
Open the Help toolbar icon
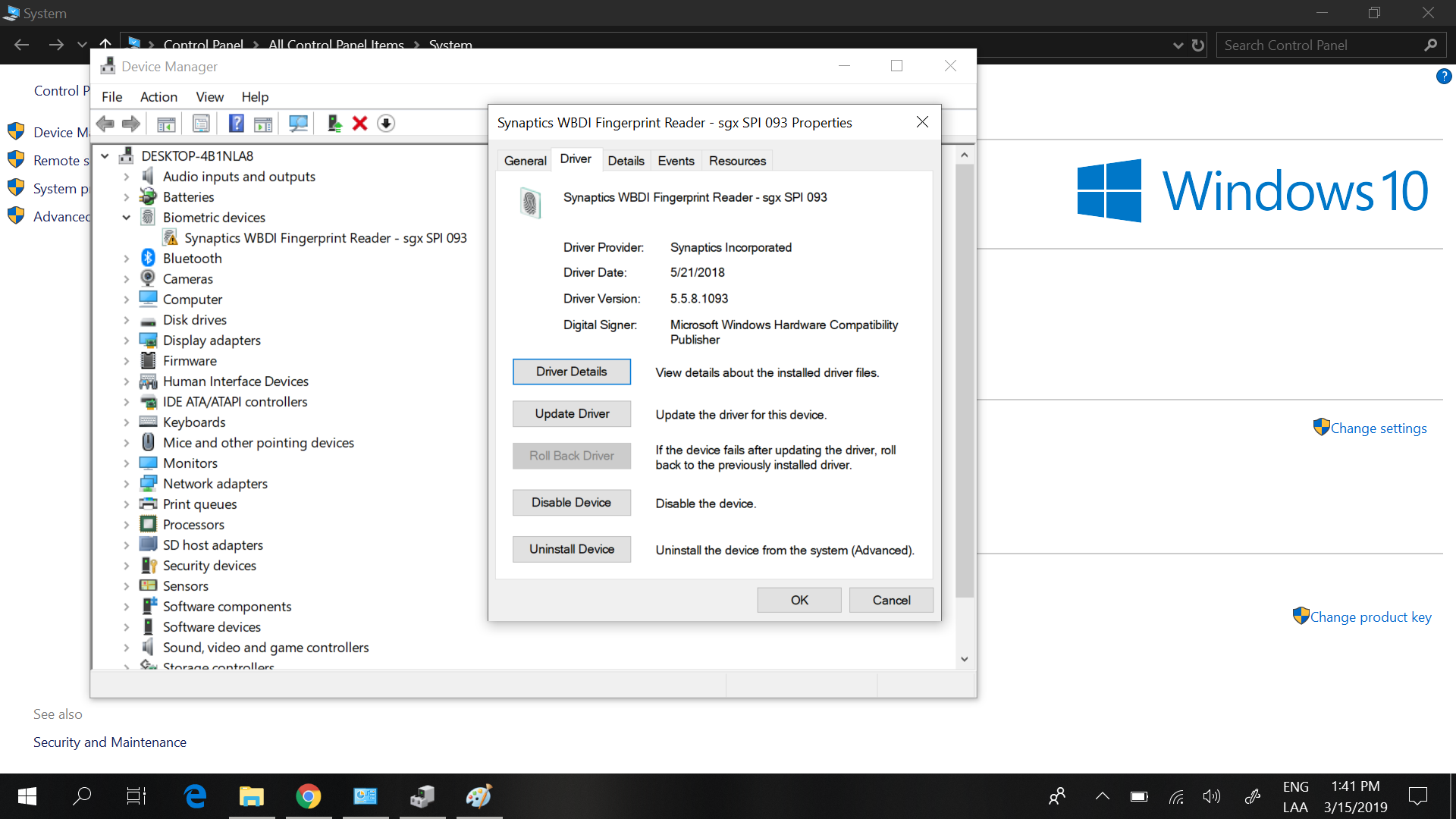pos(237,123)
